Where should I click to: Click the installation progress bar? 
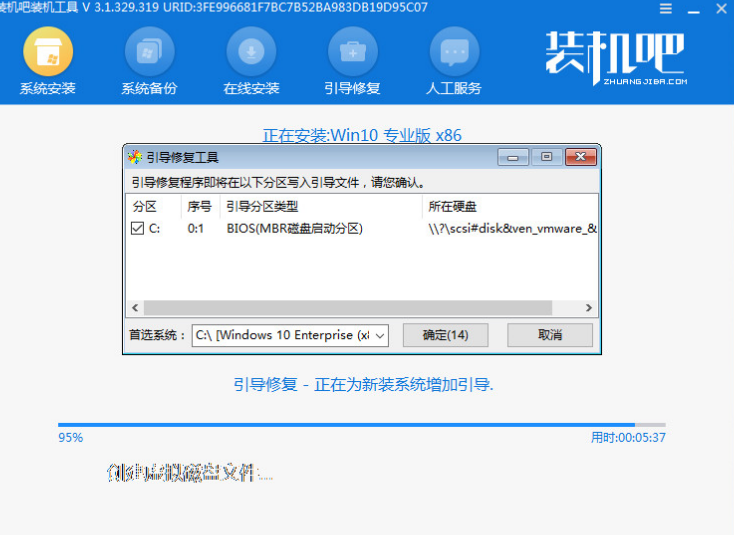click(362, 425)
